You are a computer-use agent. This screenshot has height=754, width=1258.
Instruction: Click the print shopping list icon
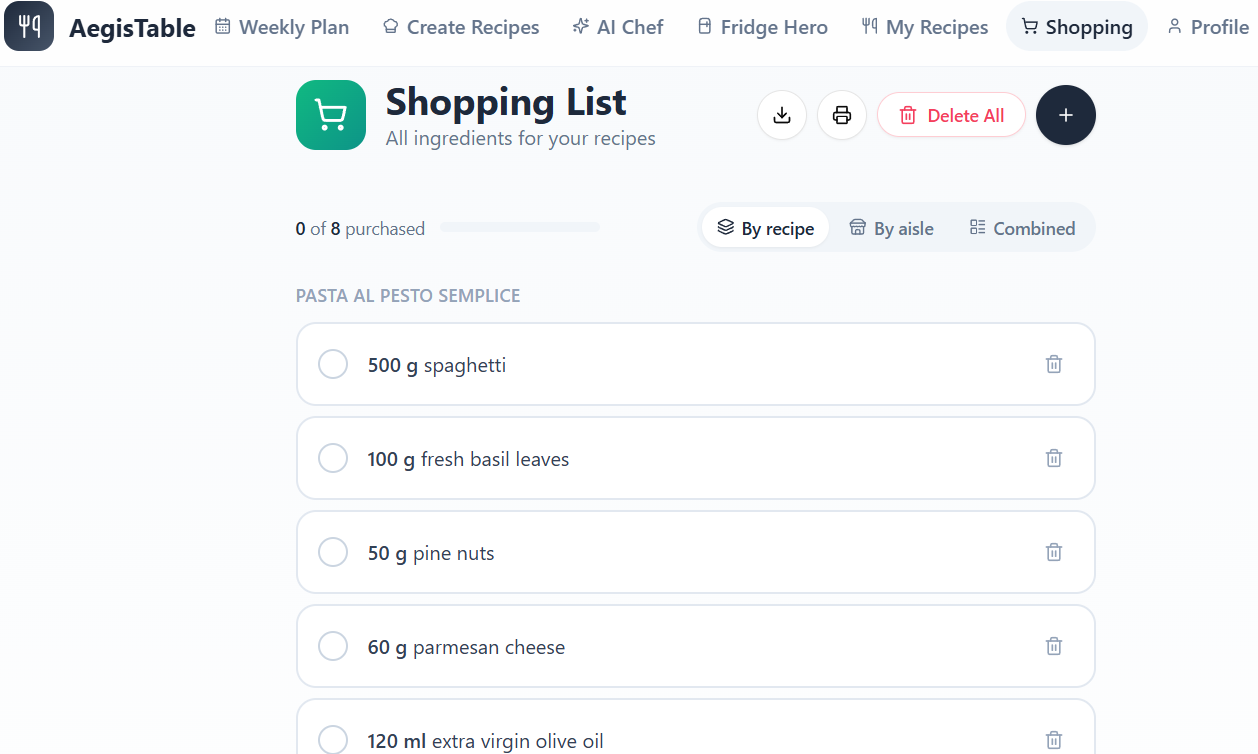pyautogui.click(x=842, y=115)
